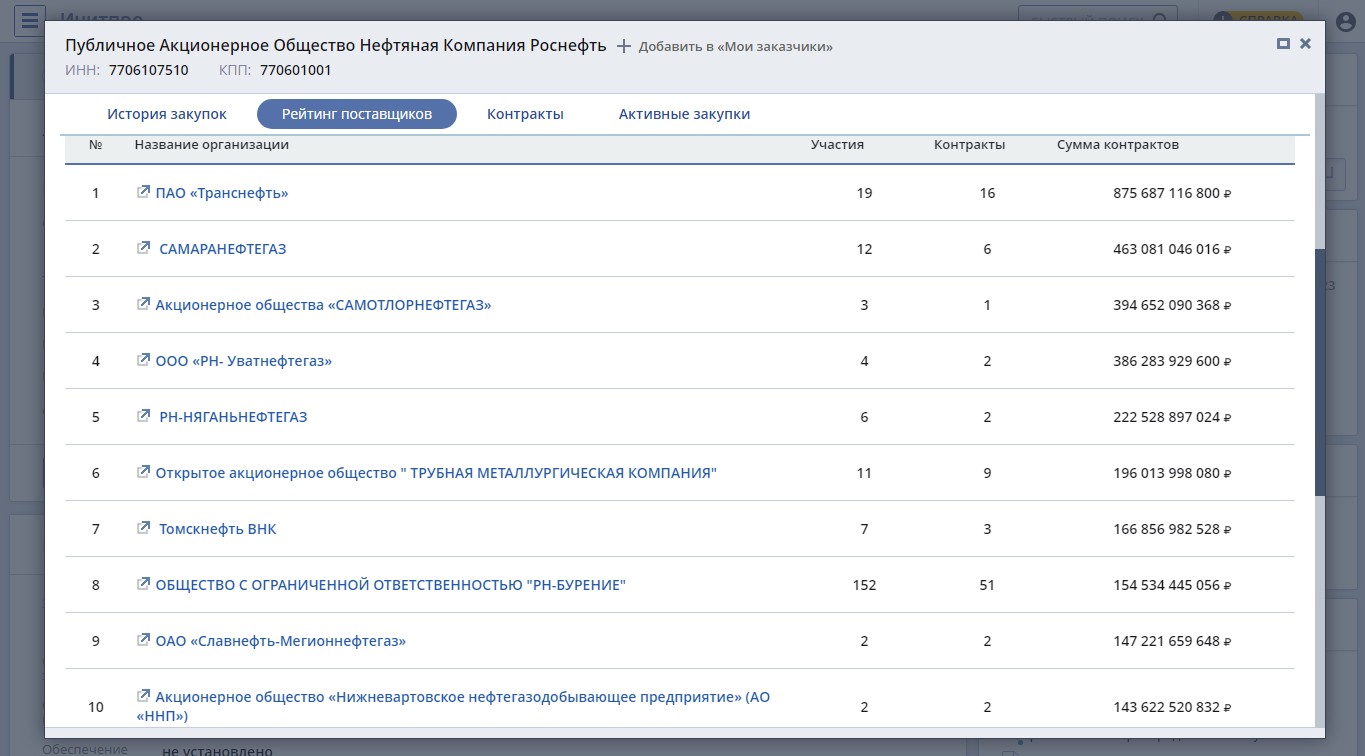1365x756 pixels.
Task: Open external link icon for «САМОТЛОРНЕФТЕГАЗ»
Action: [143, 304]
